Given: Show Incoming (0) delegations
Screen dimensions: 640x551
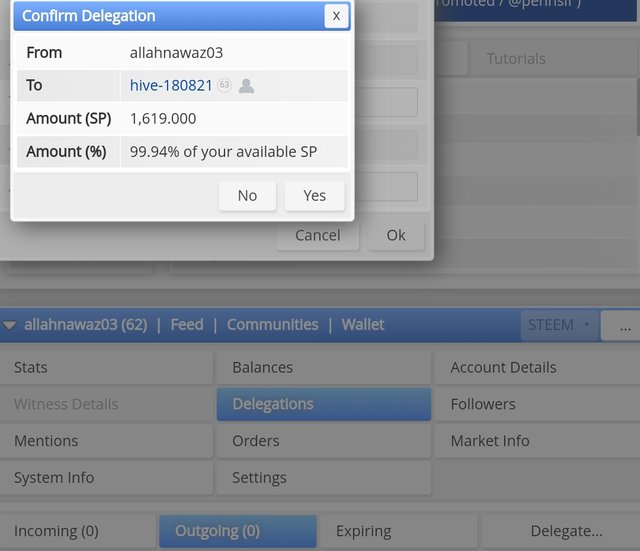Looking at the screenshot, I should [x=78, y=531].
